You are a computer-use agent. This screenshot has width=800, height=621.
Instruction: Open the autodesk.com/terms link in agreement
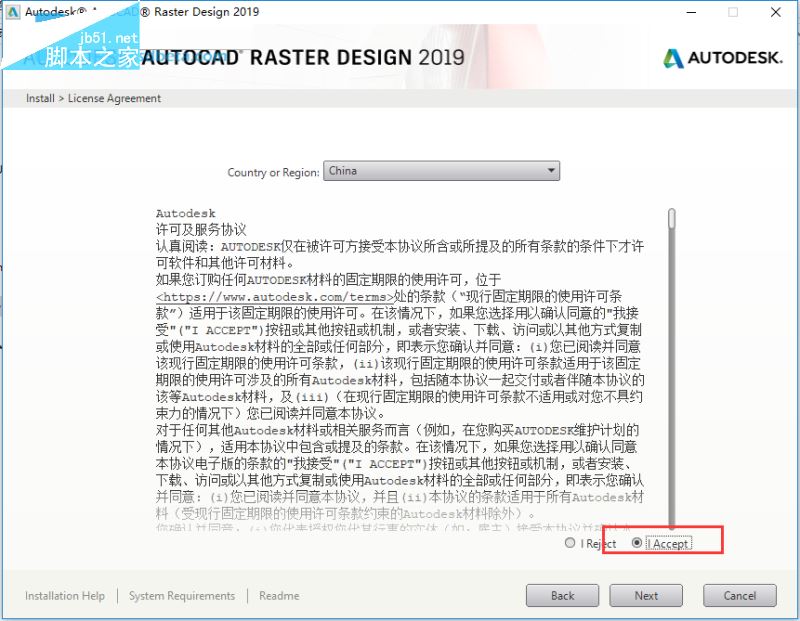tap(275, 297)
